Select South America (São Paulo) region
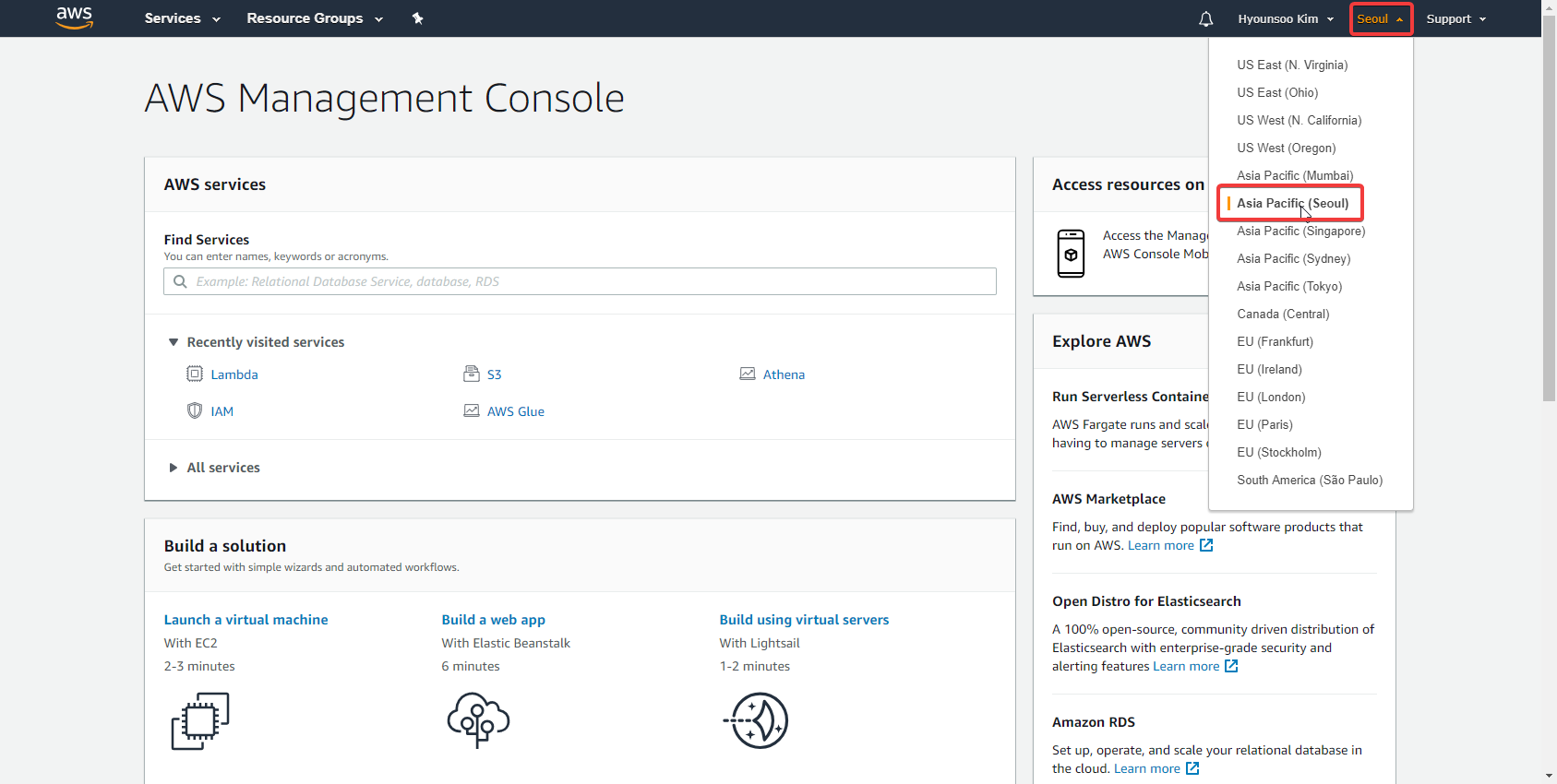Screen dimensions: 1557x784 point(1311,480)
